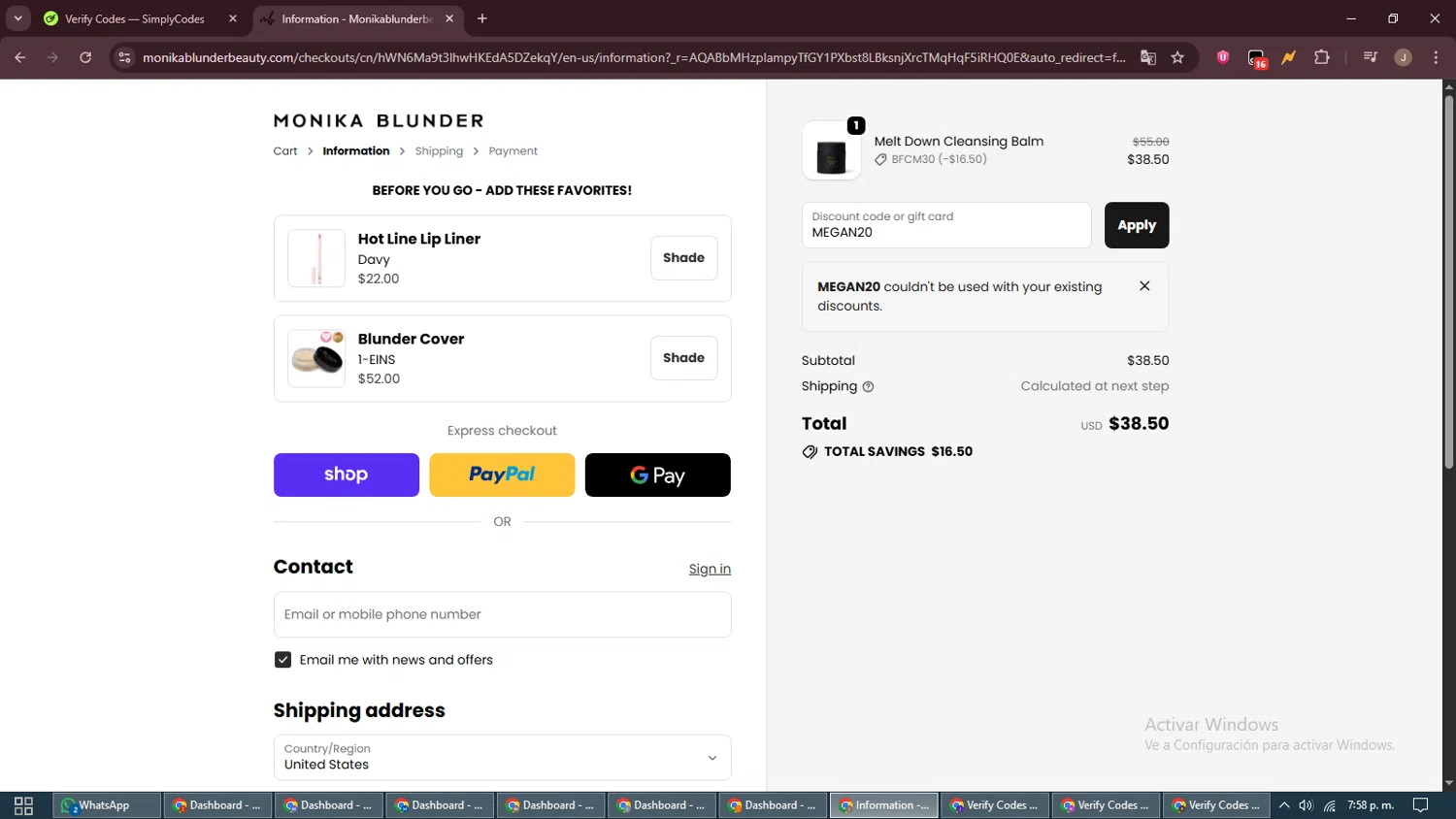Screen dimensions: 1456x819
Task: Pay with Google Pay express button
Action: [658, 475]
